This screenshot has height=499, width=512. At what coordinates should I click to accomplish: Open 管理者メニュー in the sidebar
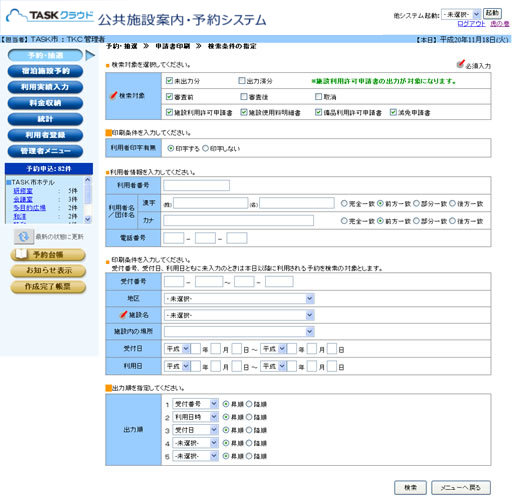click(x=45, y=151)
